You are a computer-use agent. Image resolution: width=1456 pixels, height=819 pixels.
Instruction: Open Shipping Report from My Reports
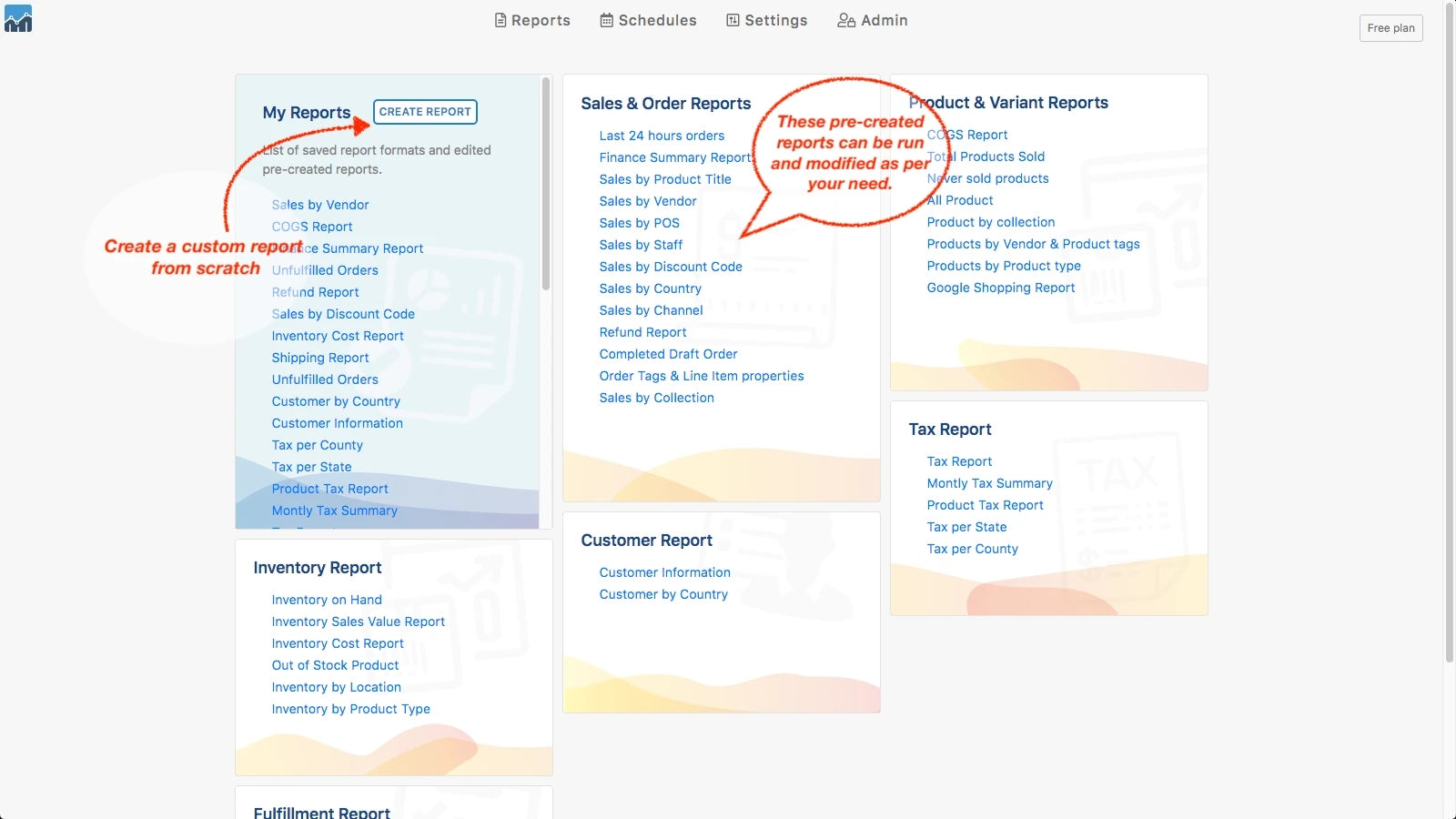(320, 358)
